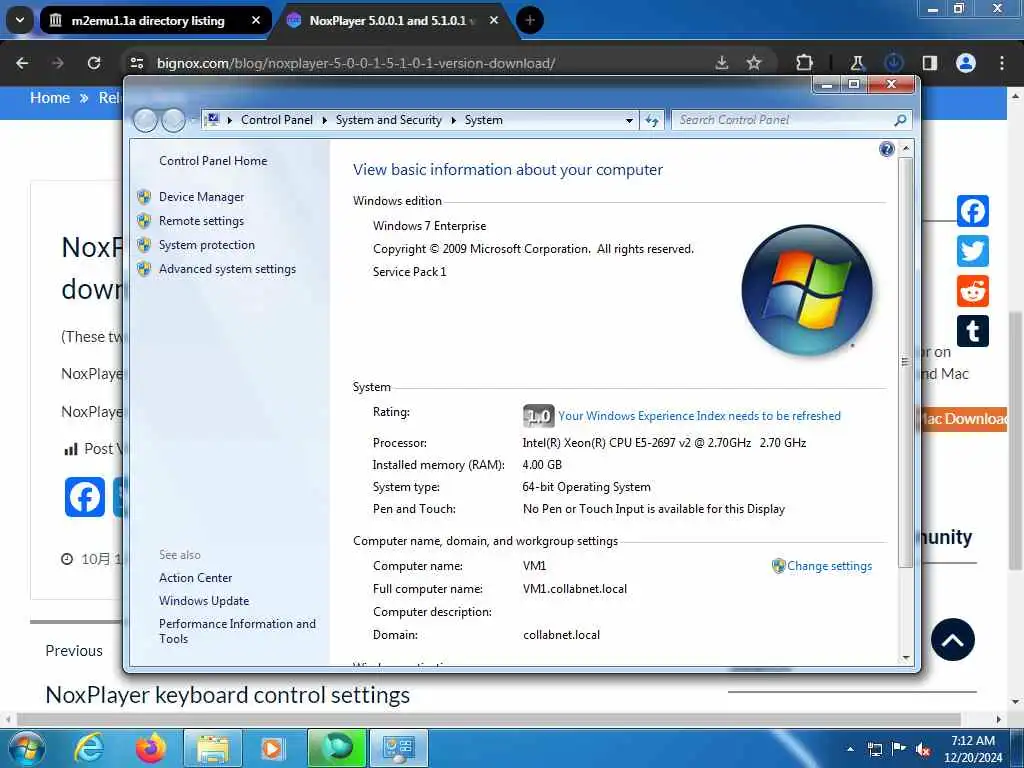
Task: Go to Control Panel Home
Action: tap(213, 161)
